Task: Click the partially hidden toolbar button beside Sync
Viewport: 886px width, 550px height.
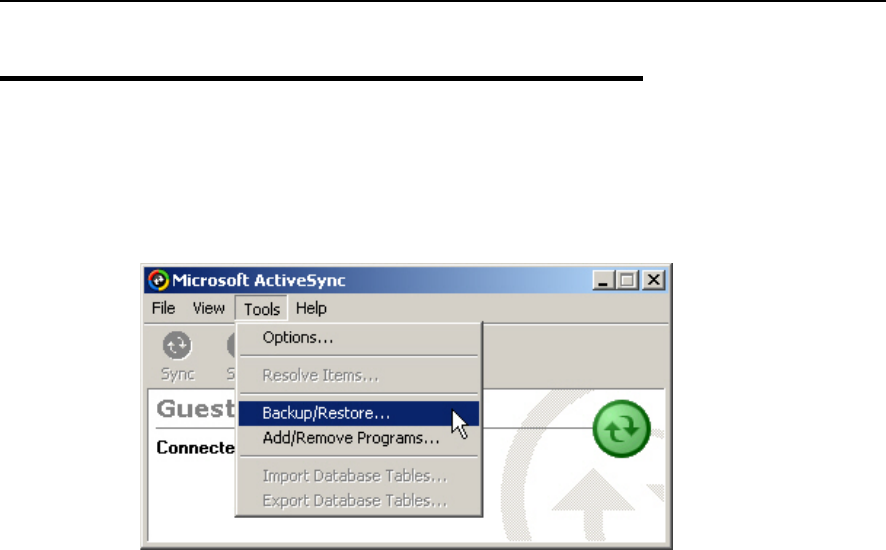Action: pyautogui.click(x=231, y=356)
